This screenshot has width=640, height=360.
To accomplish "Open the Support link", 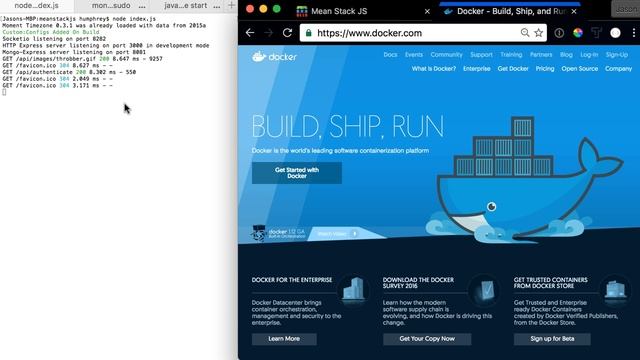I will pyautogui.click(x=481, y=55).
